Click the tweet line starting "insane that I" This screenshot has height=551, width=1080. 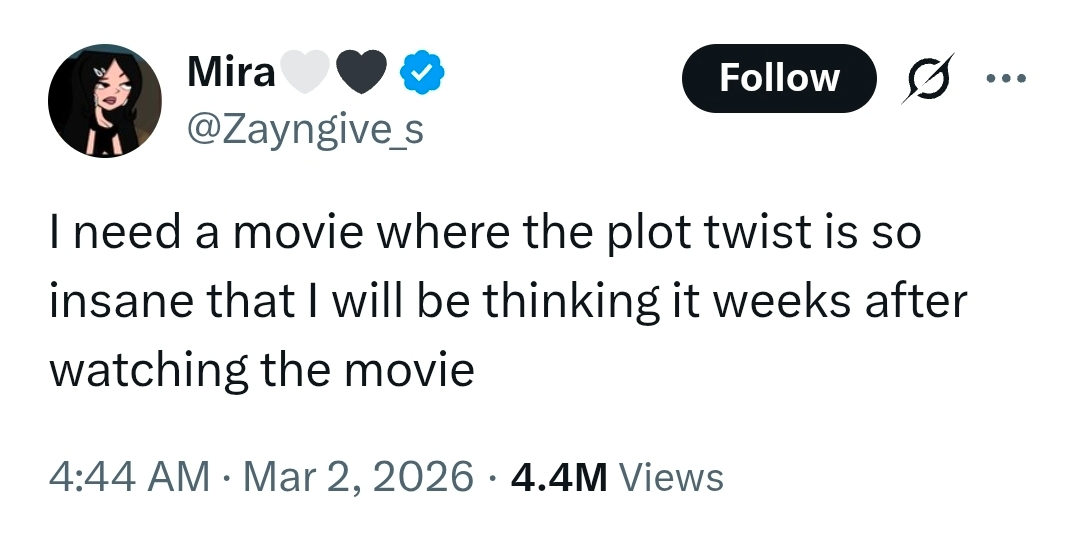tap(508, 302)
